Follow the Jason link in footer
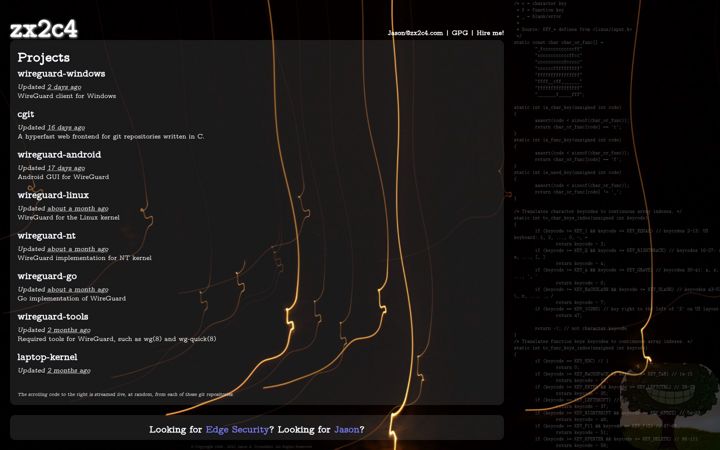The height and width of the screenshot is (450, 720). tap(347, 430)
